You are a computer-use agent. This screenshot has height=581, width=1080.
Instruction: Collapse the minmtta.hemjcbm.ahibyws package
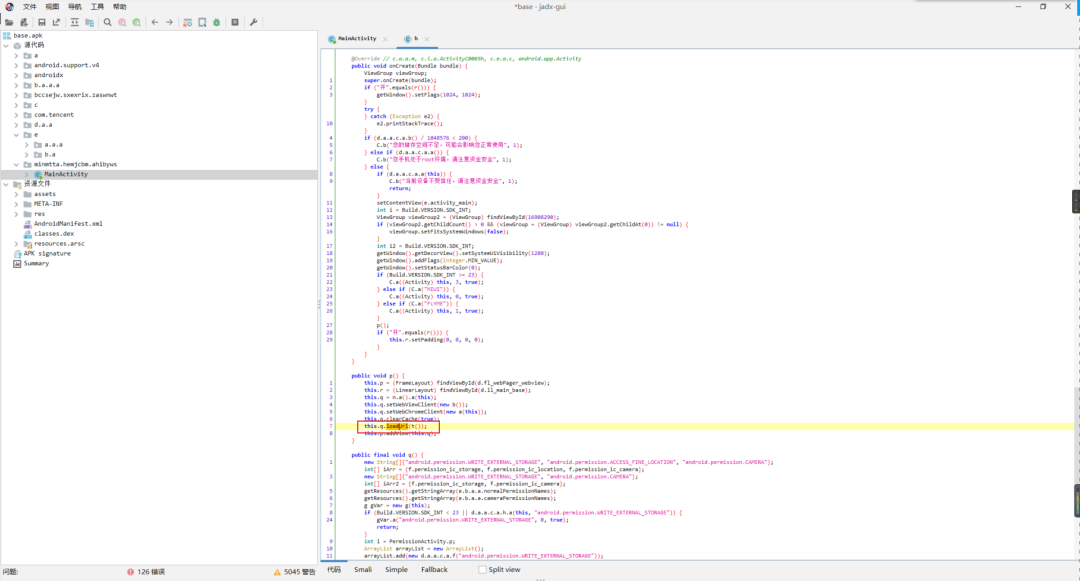pos(17,165)
